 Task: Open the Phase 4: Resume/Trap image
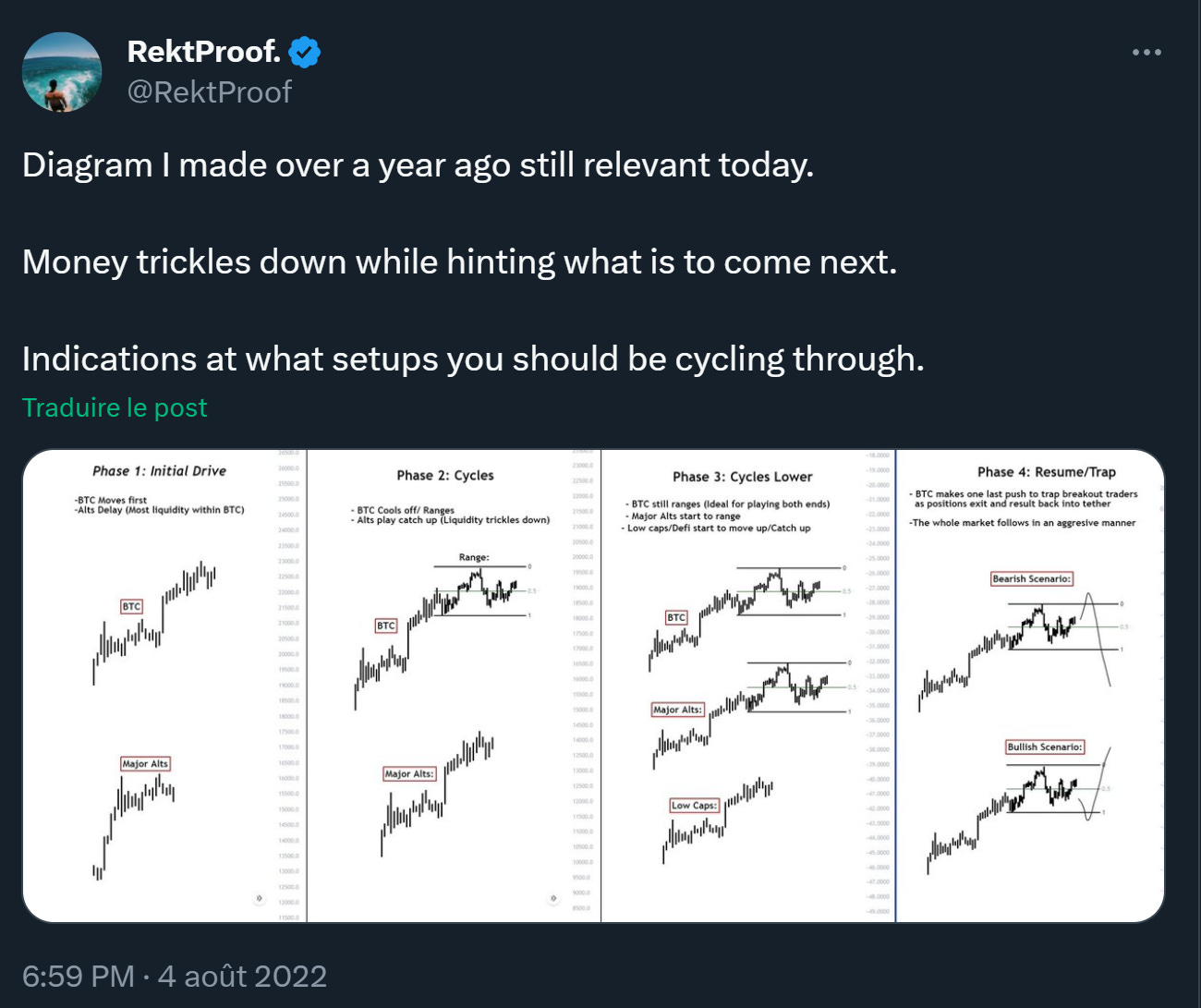tap(1030, 686)
